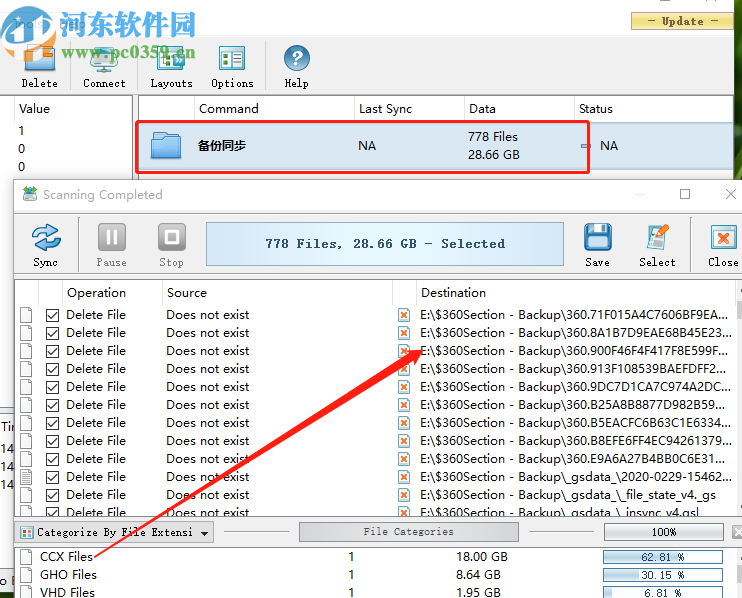Click delete icon beside 360.71F015A4C7606BF9EA destination
The height and width of the screenshot is (598, 742).
pyautogui.click(x=404, y=315)
